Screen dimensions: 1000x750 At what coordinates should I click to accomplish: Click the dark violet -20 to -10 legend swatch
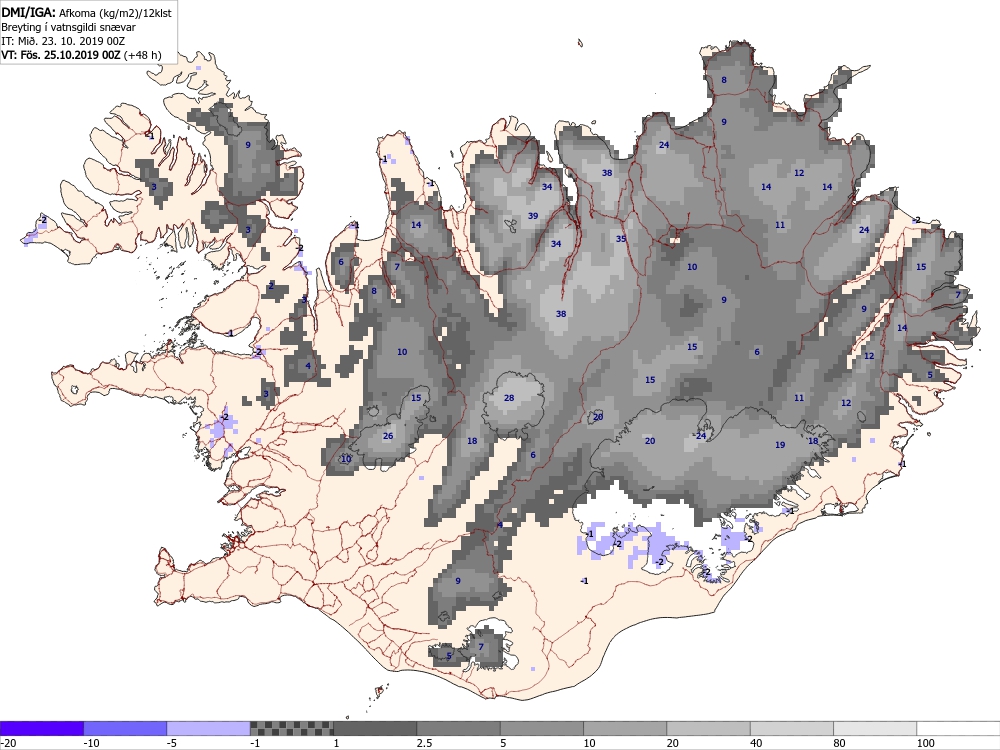point(41,728)
